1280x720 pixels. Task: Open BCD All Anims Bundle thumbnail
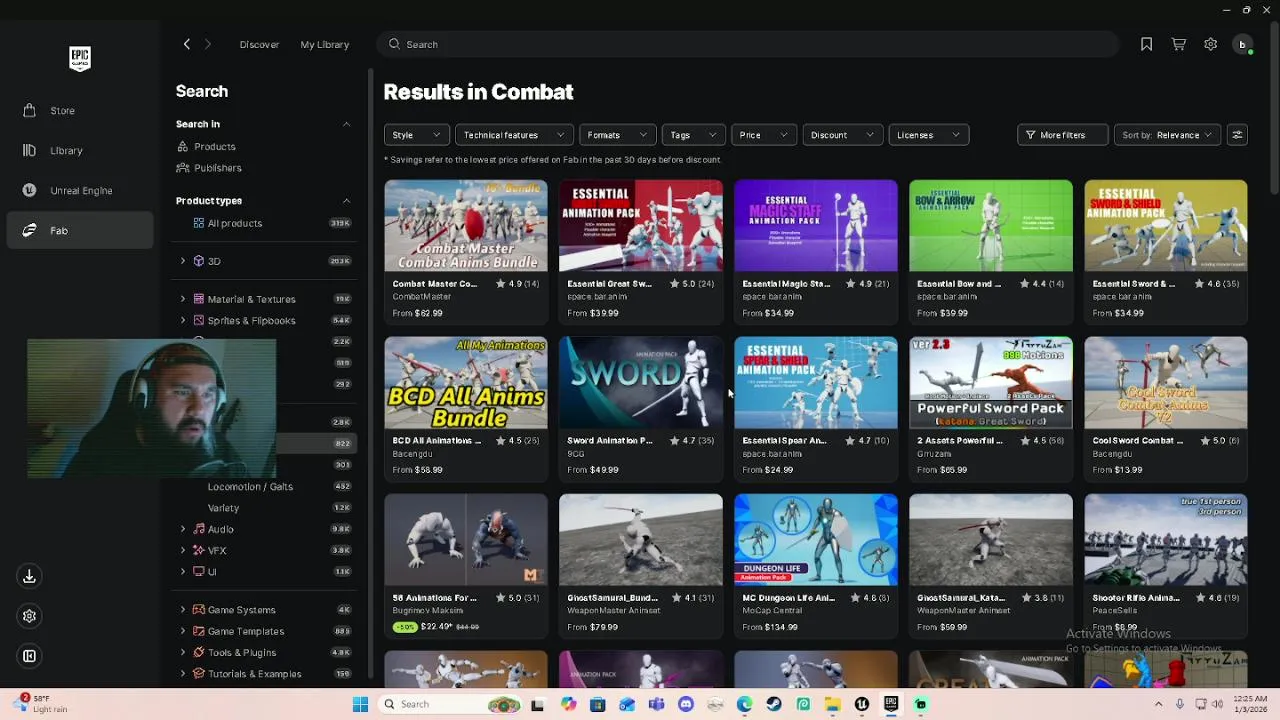(466, 383)
